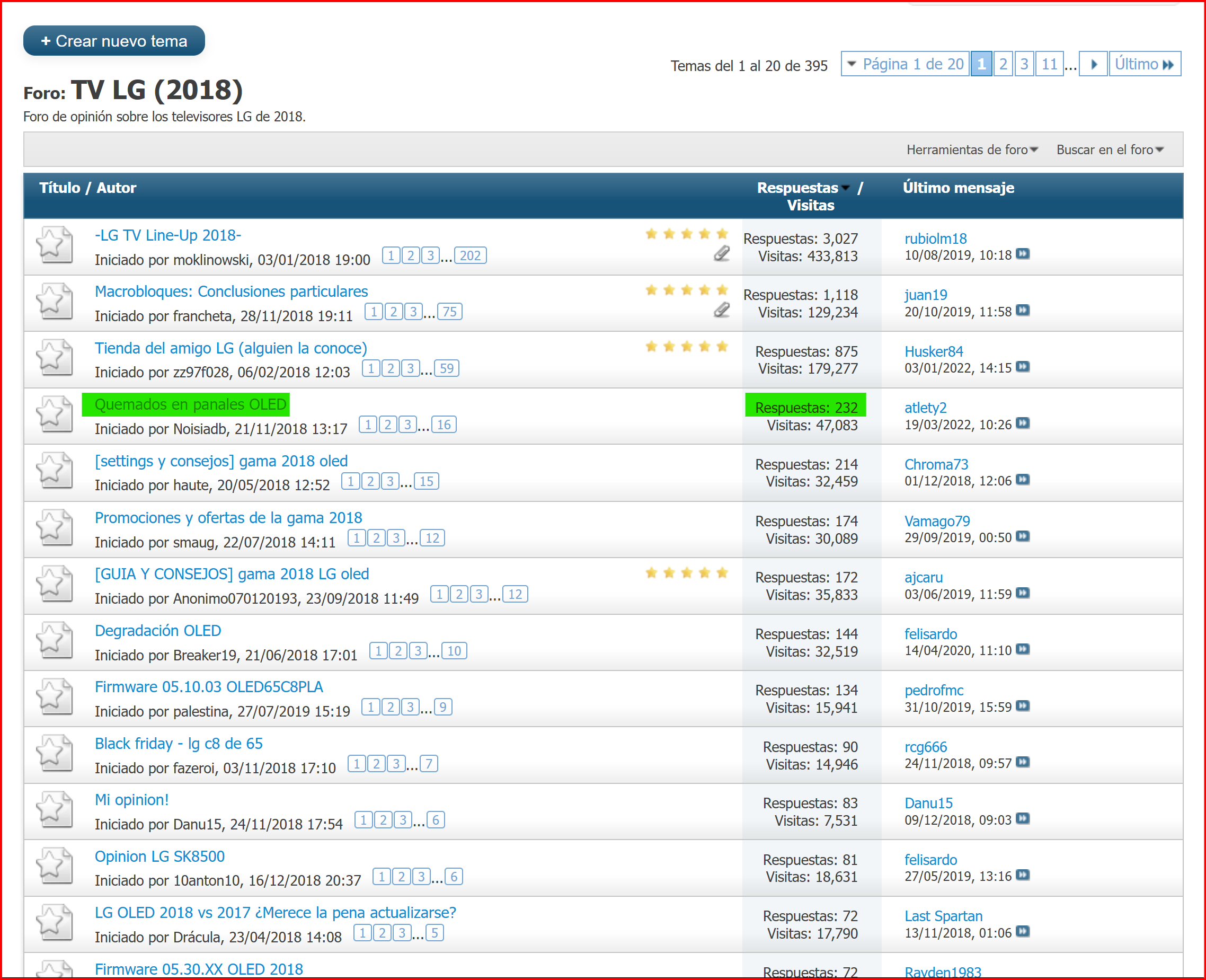Open thread Promociones y ofertas de la gama 2018

click(228, 518)
